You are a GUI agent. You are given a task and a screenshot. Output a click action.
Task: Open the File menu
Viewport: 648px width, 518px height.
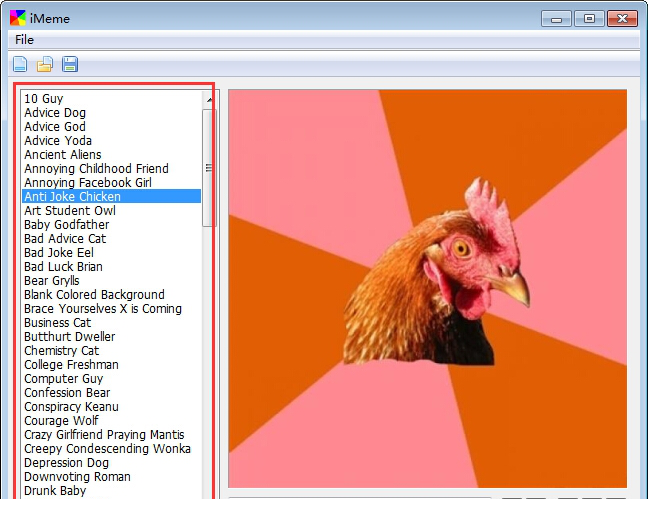[x=24, y=40]
